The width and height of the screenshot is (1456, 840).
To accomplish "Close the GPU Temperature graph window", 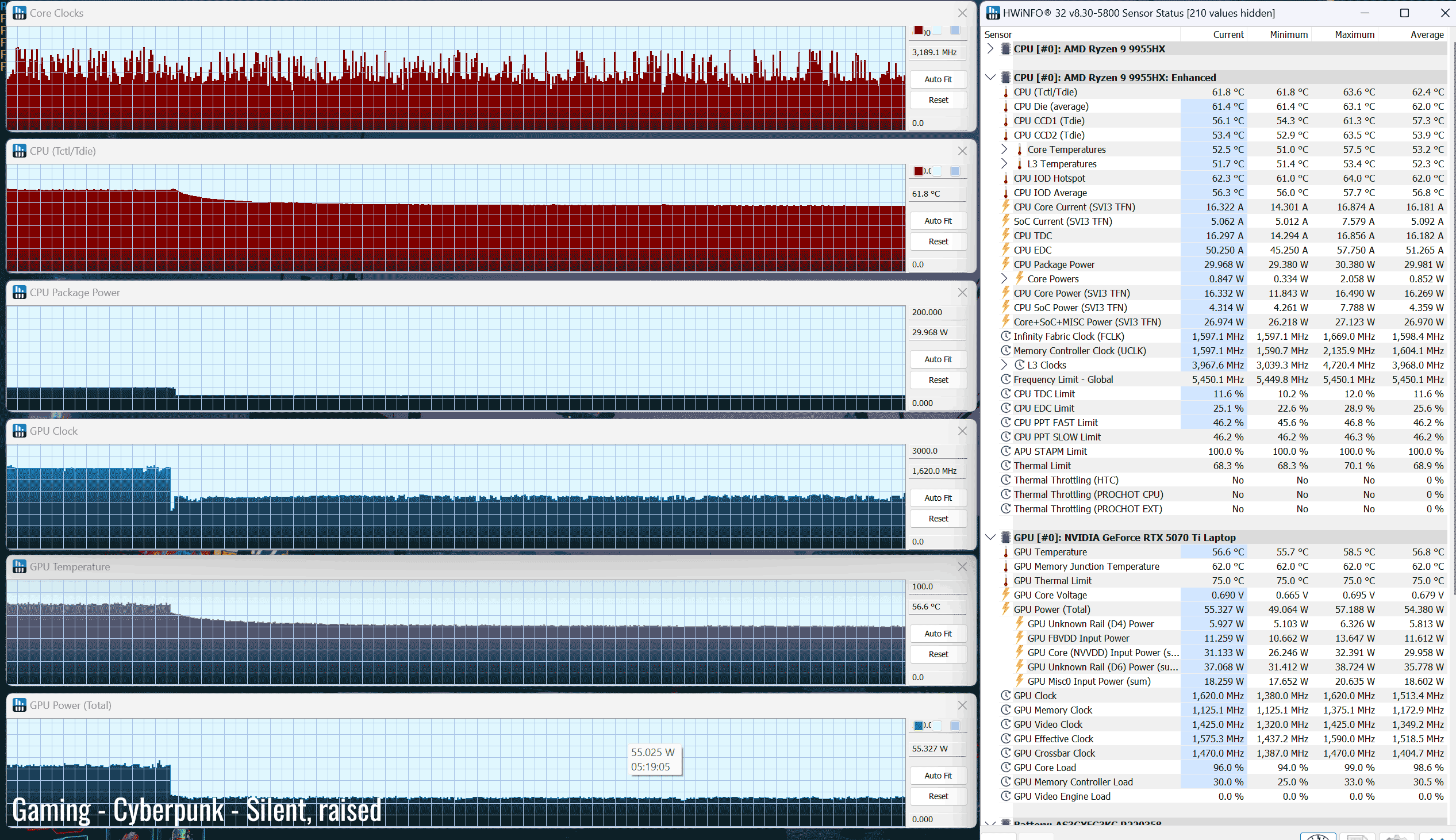I will coord(962,566).
